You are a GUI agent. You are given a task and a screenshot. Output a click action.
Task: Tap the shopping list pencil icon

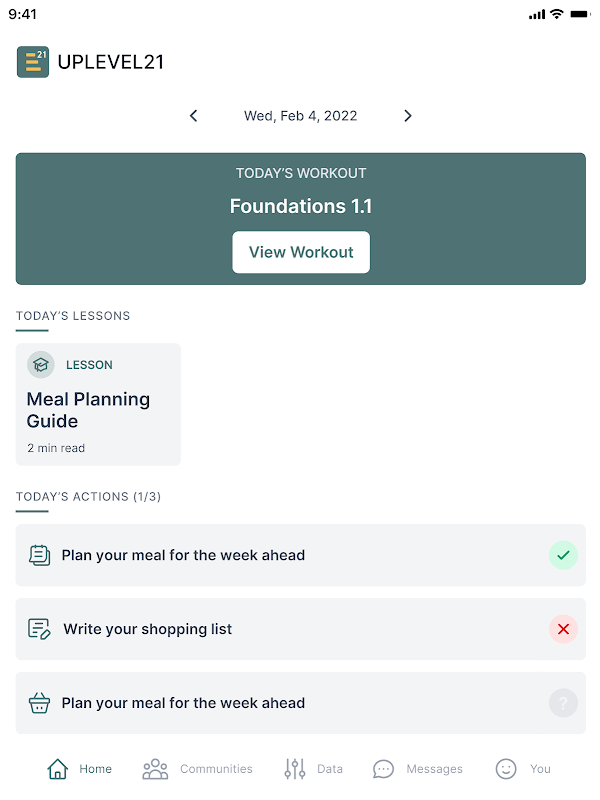pos(39,629)
